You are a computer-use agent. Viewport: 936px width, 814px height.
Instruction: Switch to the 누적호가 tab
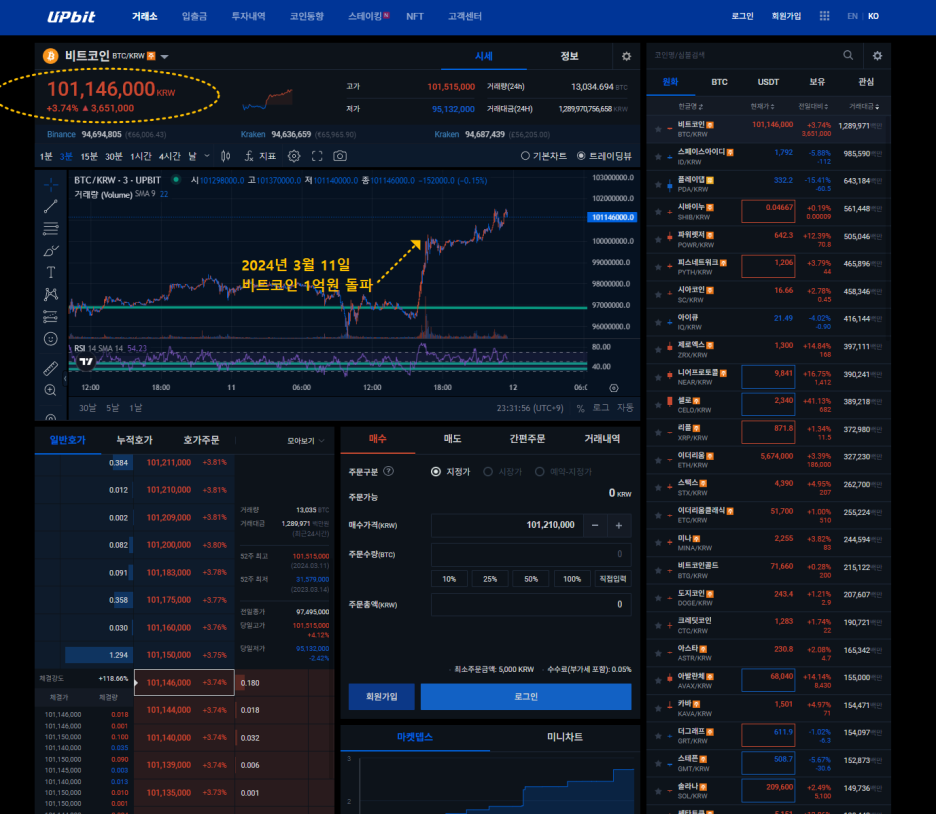coord(134,440)
